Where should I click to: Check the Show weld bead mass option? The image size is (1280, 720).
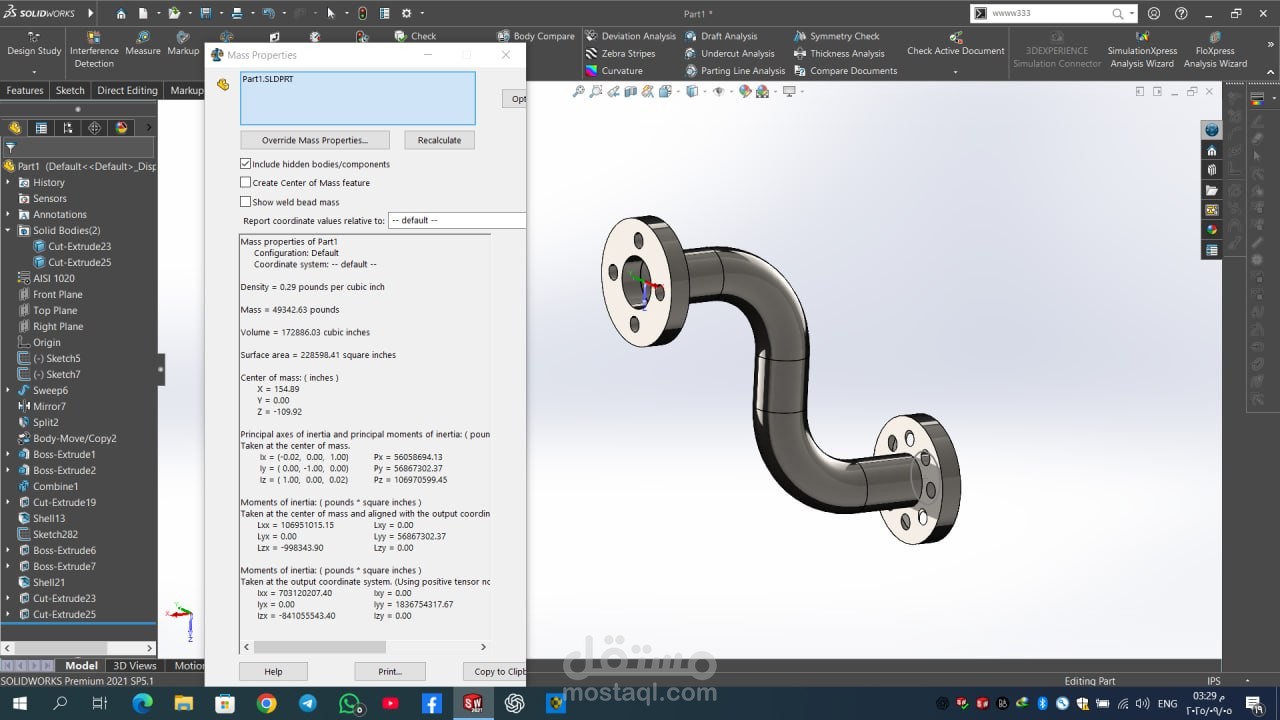pos(246,202)
